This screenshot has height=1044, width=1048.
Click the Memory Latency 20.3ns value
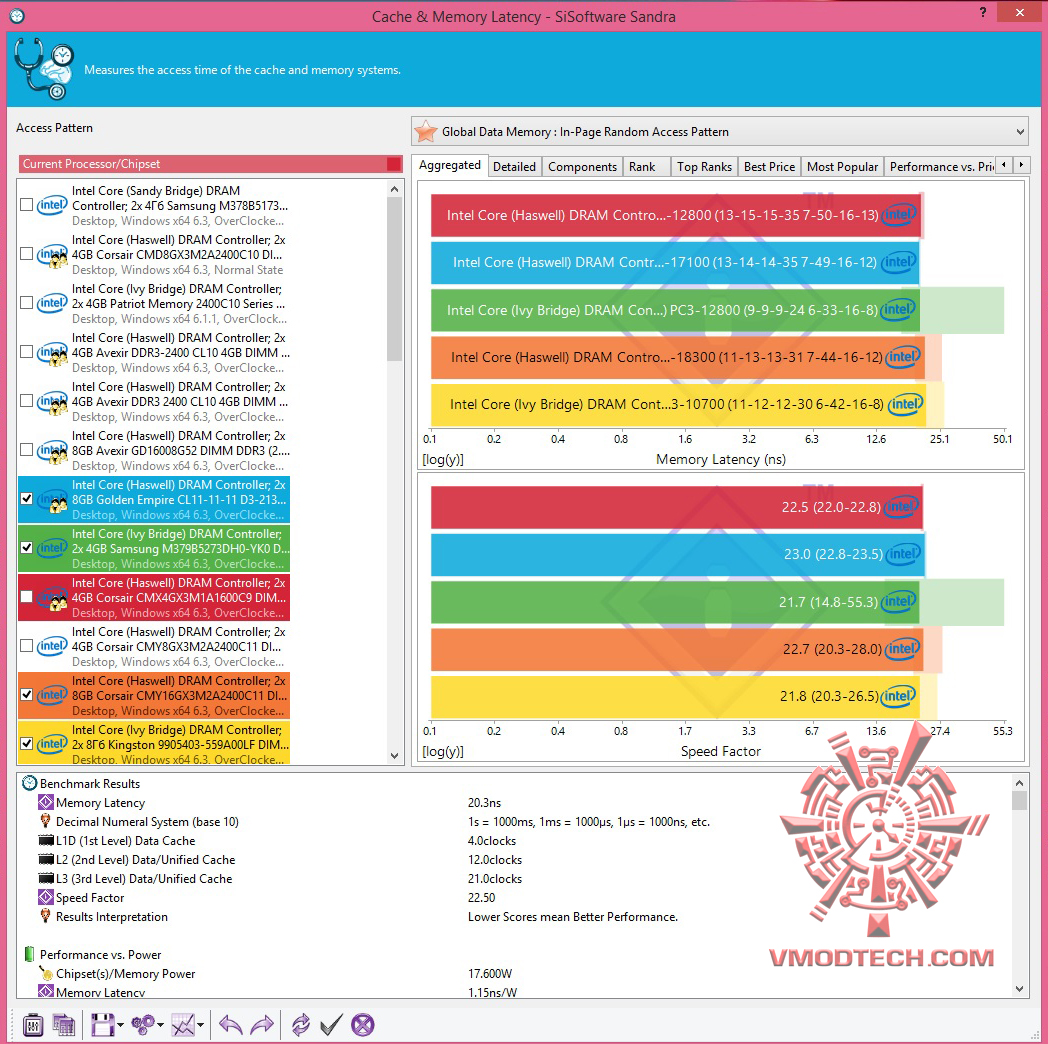pos(485,803)
